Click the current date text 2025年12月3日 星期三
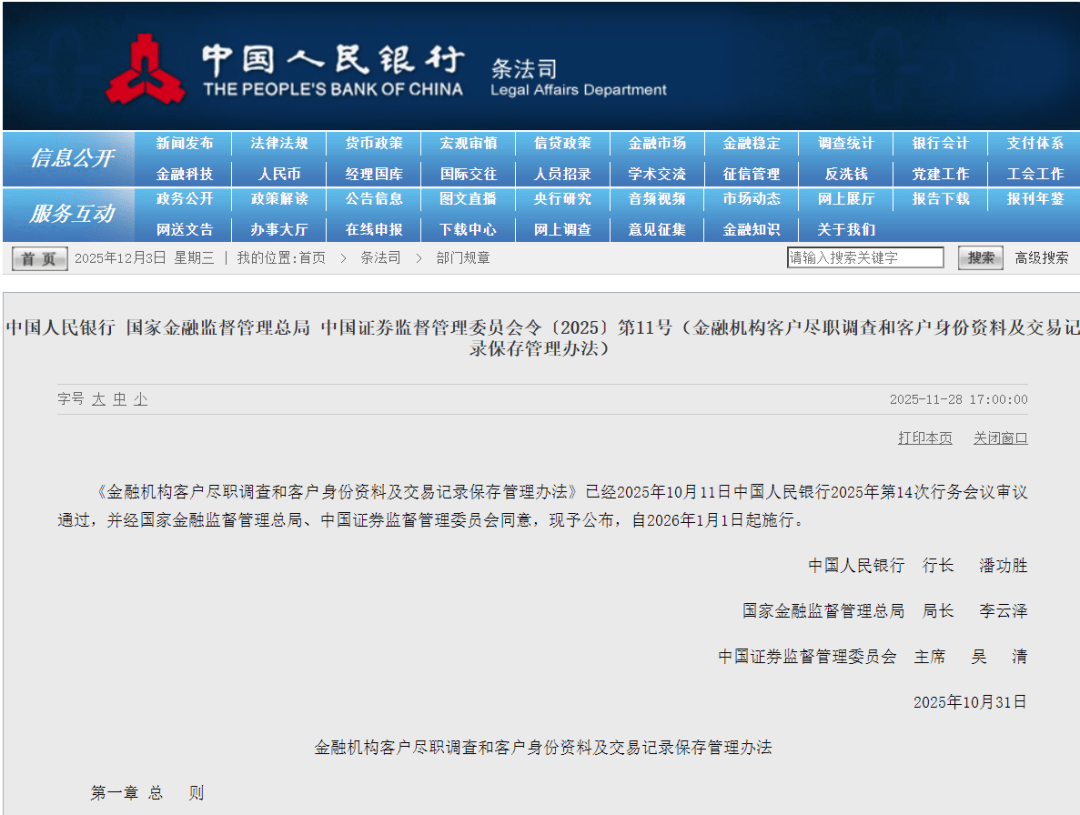1080x815 pixels. click(x=144, y=258)
